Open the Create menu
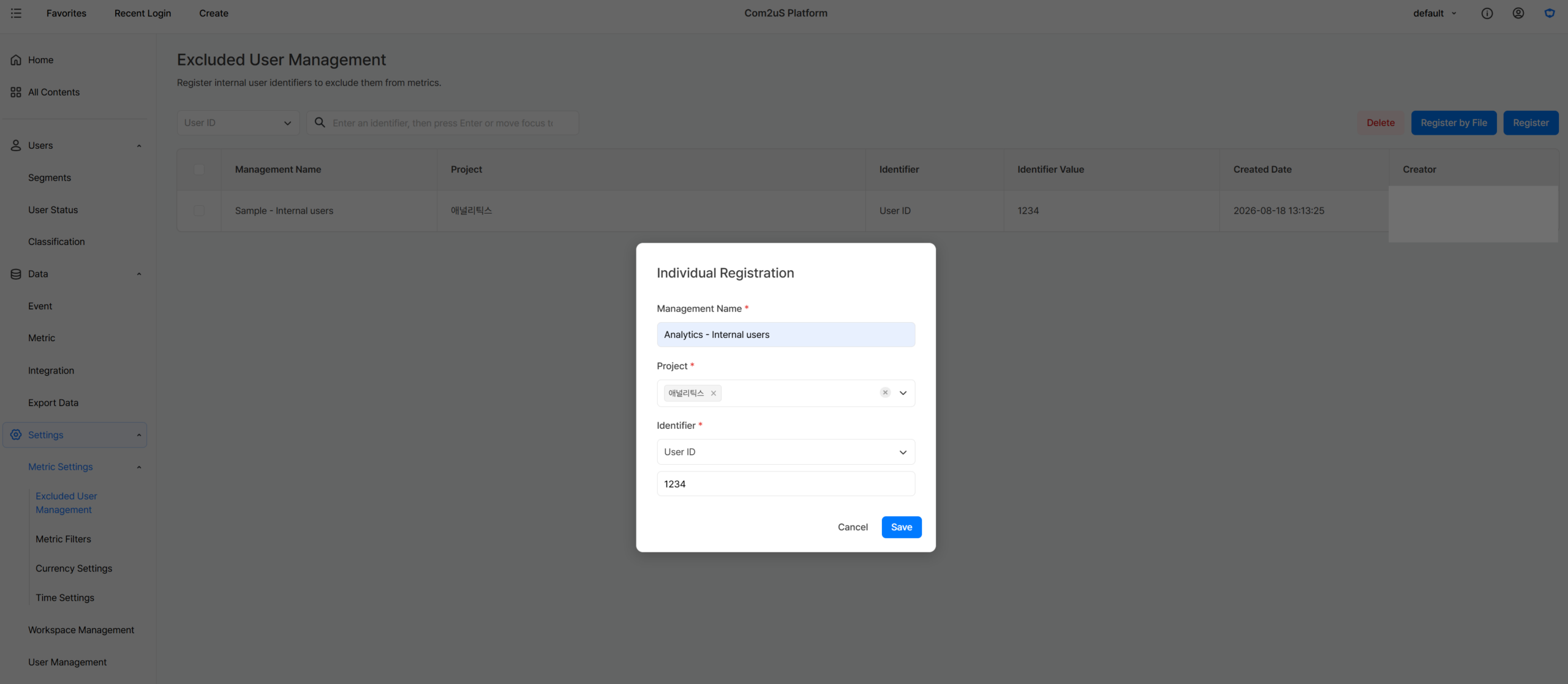 (214, 13)
